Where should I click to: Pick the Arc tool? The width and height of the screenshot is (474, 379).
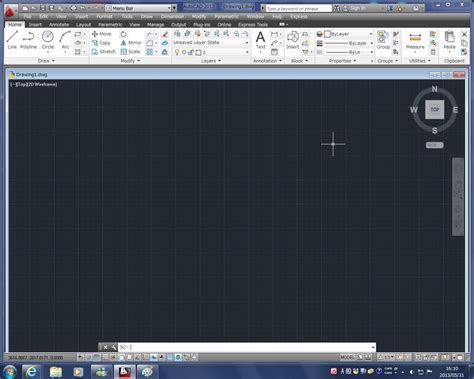click(65, 40)
